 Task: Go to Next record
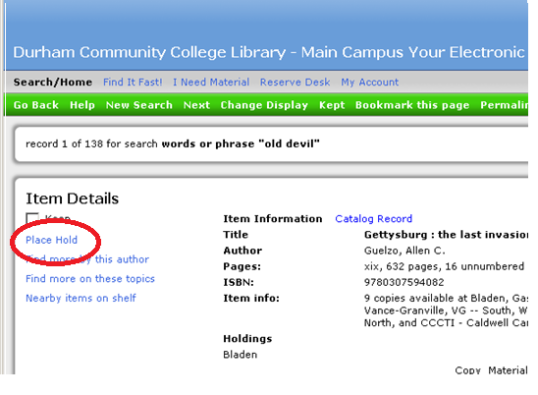pos(196,105)
